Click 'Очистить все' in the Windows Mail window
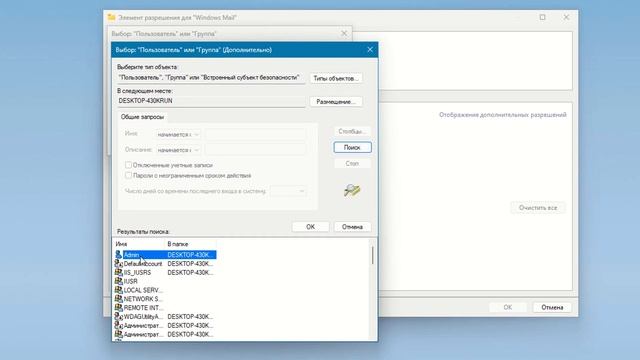This screenshot has height=360, width=640. (538, 208)
